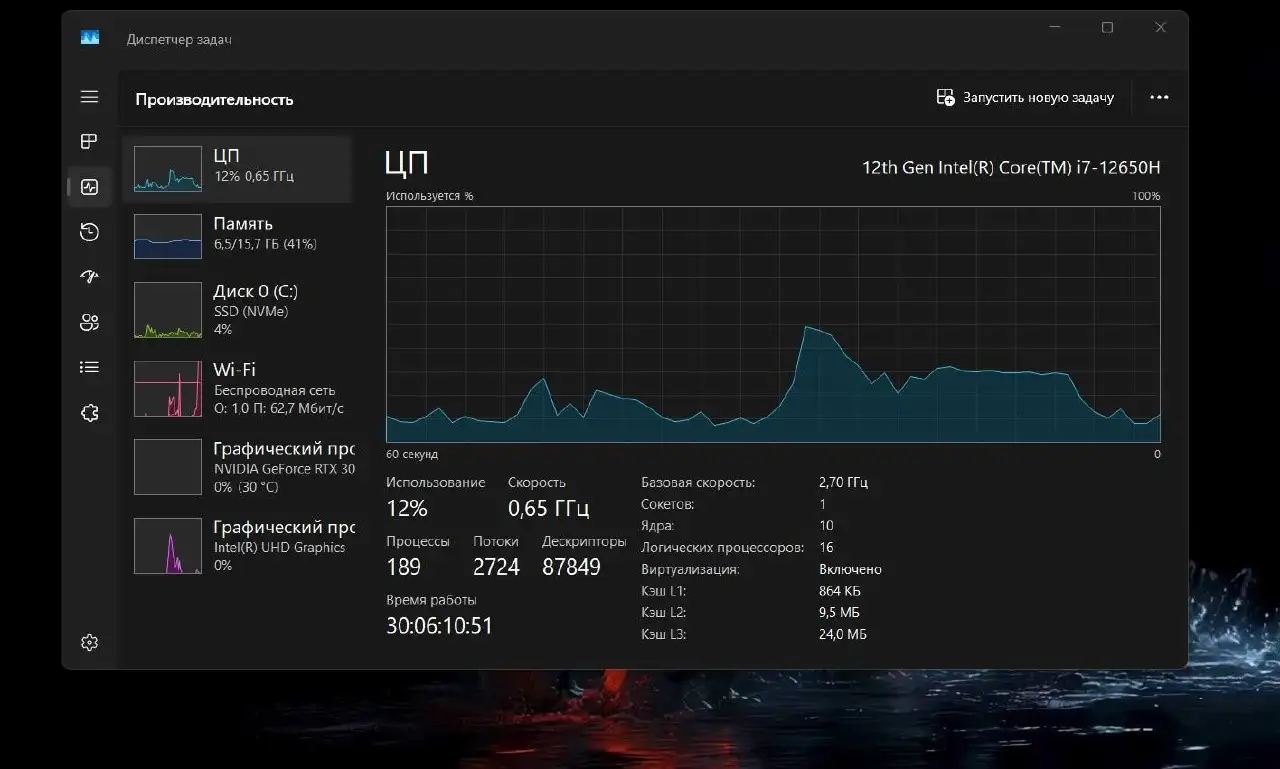Open the three-dot more options menu
The height and width of the screenshot is (769, 1280).
[1159, 98]
